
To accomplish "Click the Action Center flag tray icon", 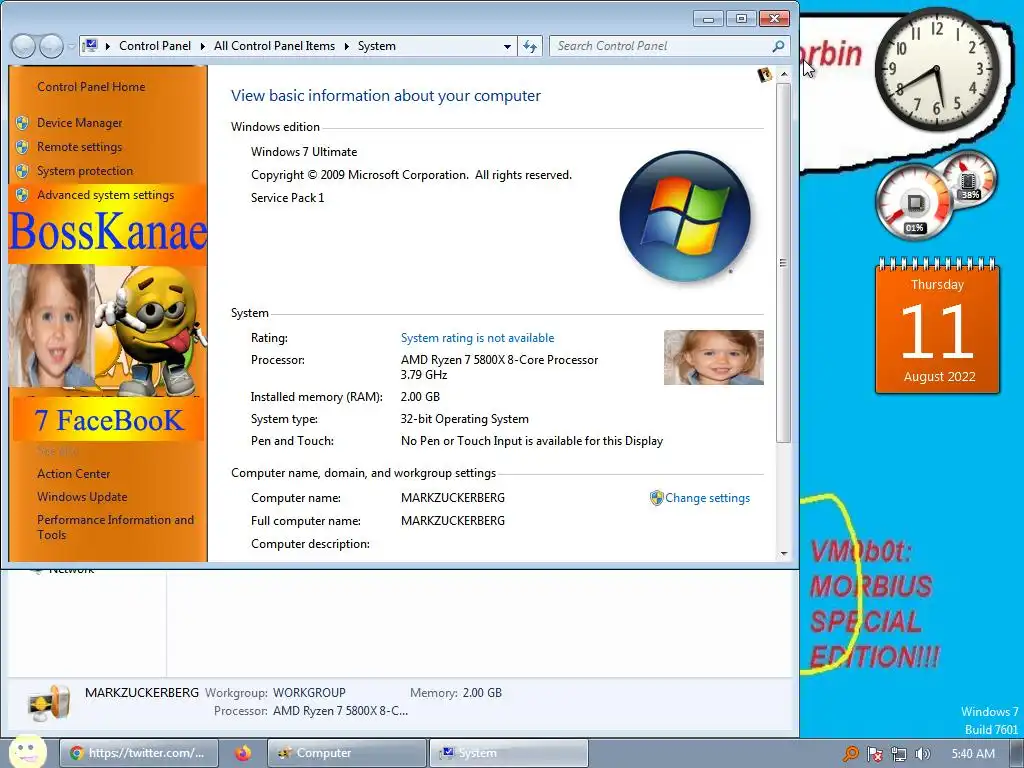I will 874,754.
